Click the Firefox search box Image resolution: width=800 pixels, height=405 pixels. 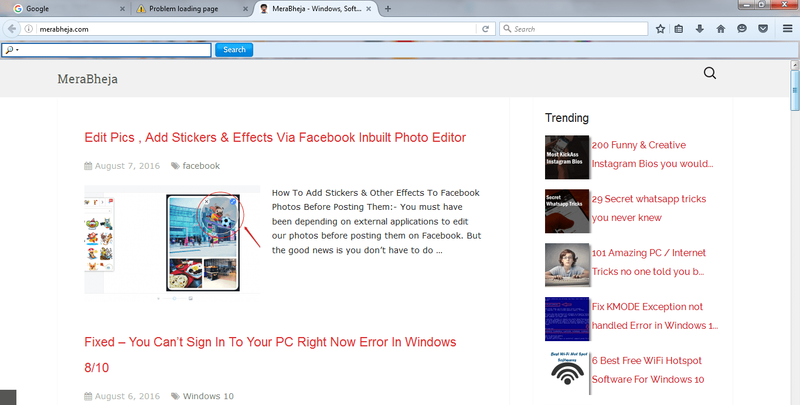coord(574,29)
